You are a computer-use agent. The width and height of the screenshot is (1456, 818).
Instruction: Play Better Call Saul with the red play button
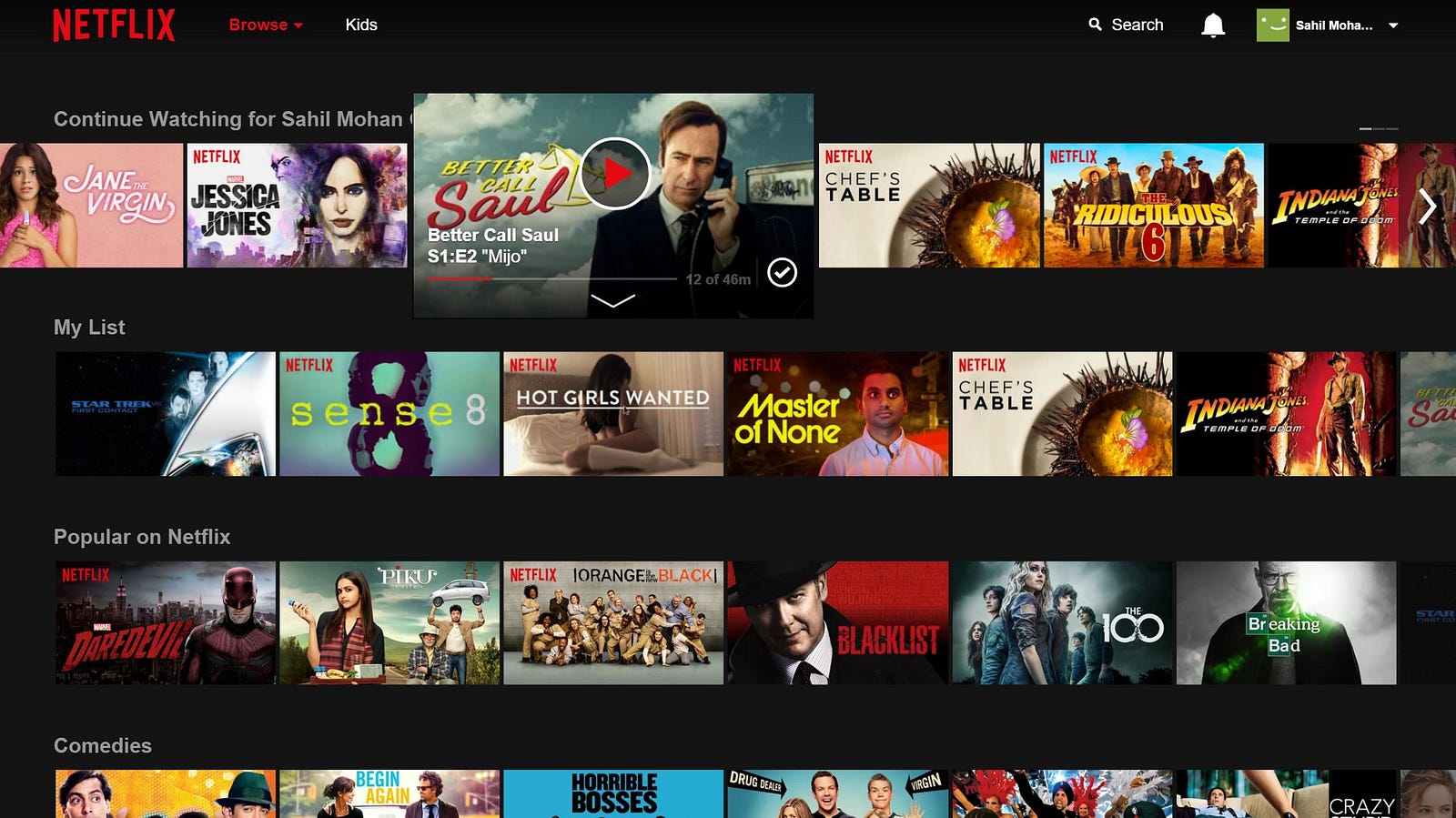click(615, 173)
